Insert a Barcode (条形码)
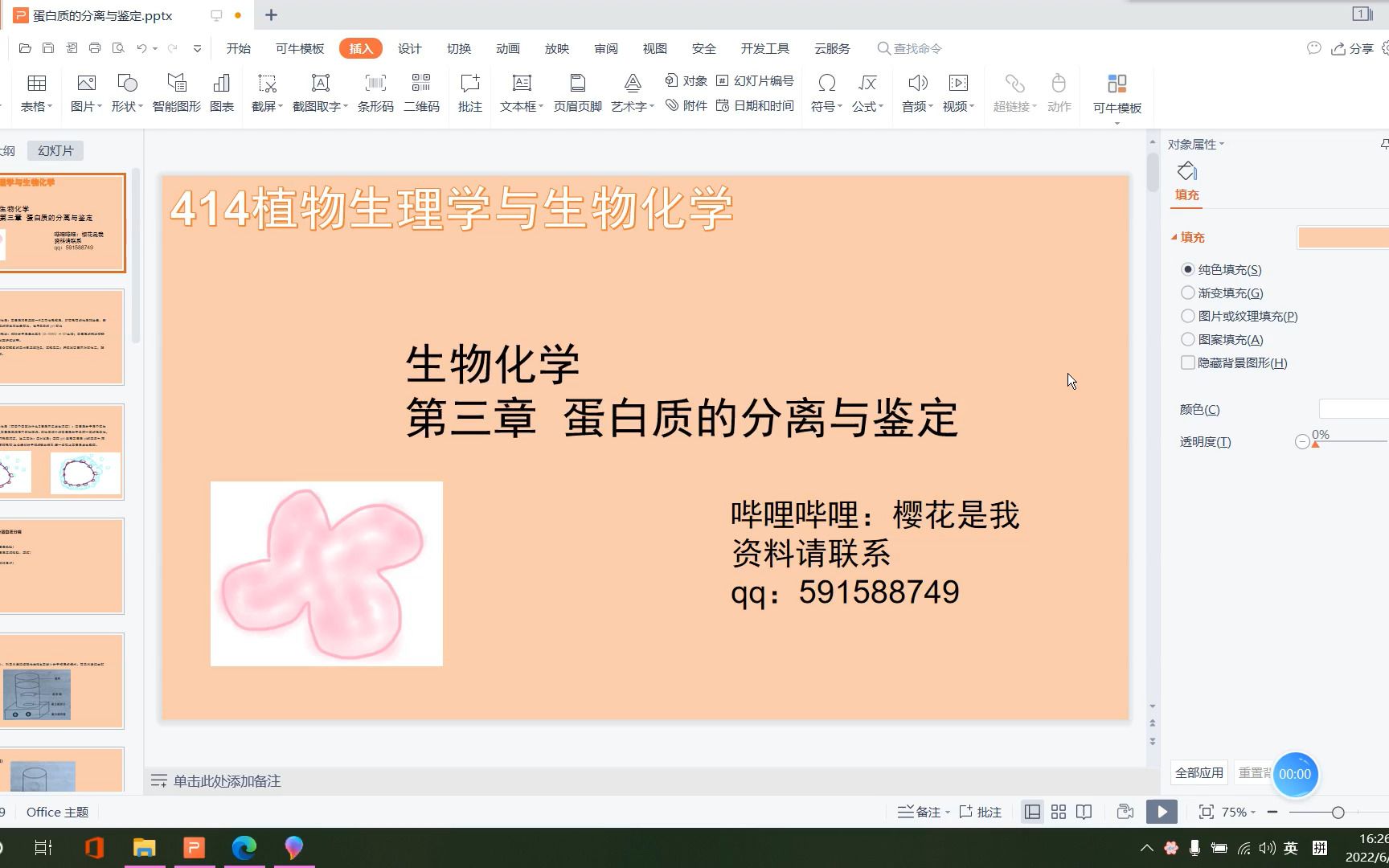Viewport: 1389px width, 868px height. pyautogui.click(x=375, y=92)
